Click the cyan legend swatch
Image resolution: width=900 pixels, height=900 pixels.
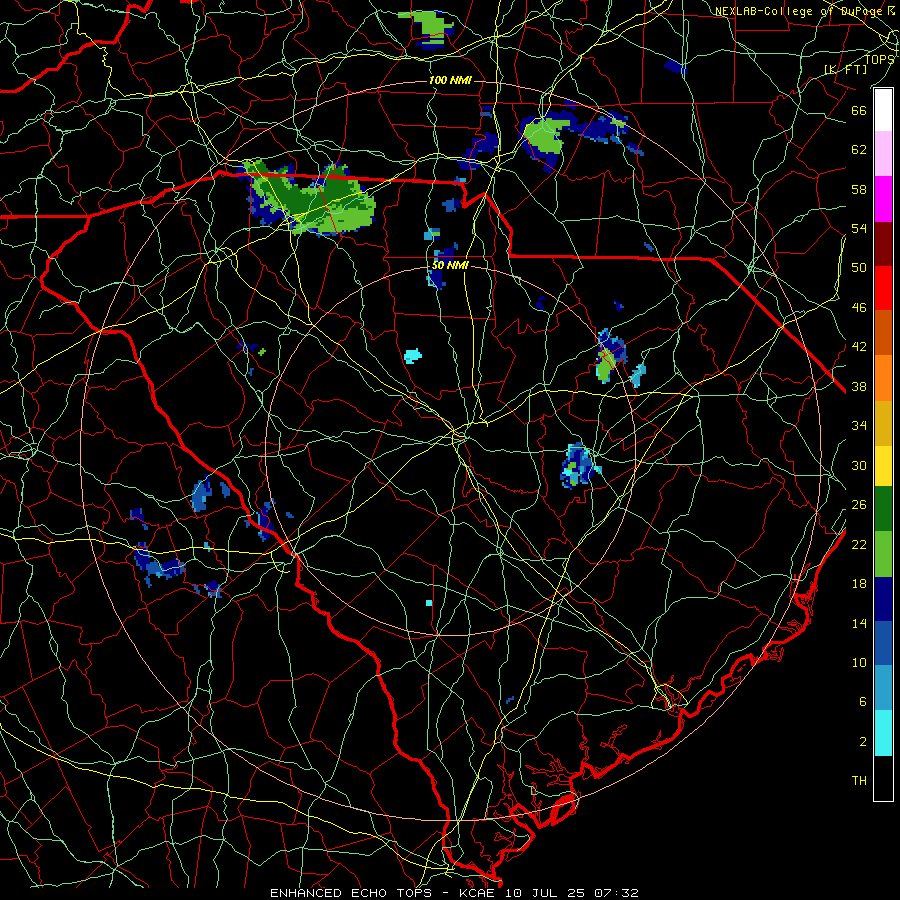pos(883,733)
